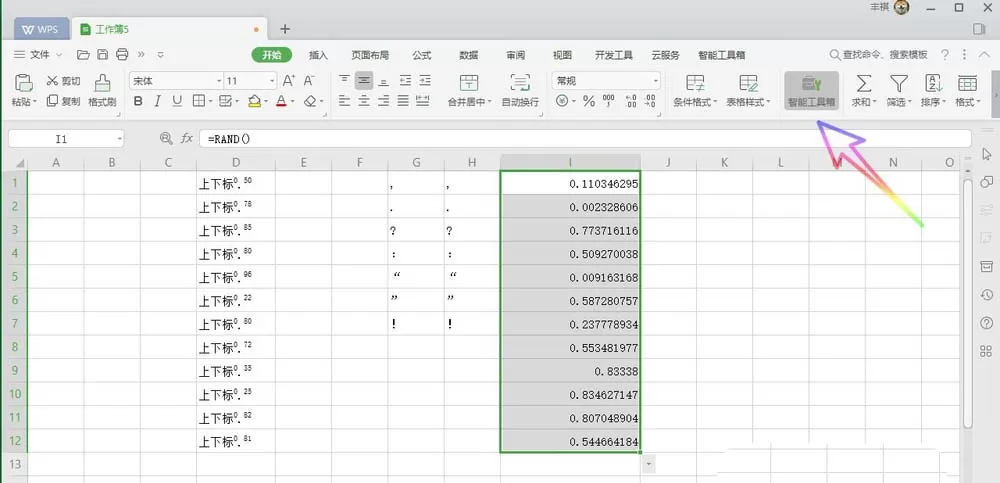Click the formula bar containing =RAND()
Viewport: 1000px width, 483px height.
pyautogui.click(x=585, y=138)
